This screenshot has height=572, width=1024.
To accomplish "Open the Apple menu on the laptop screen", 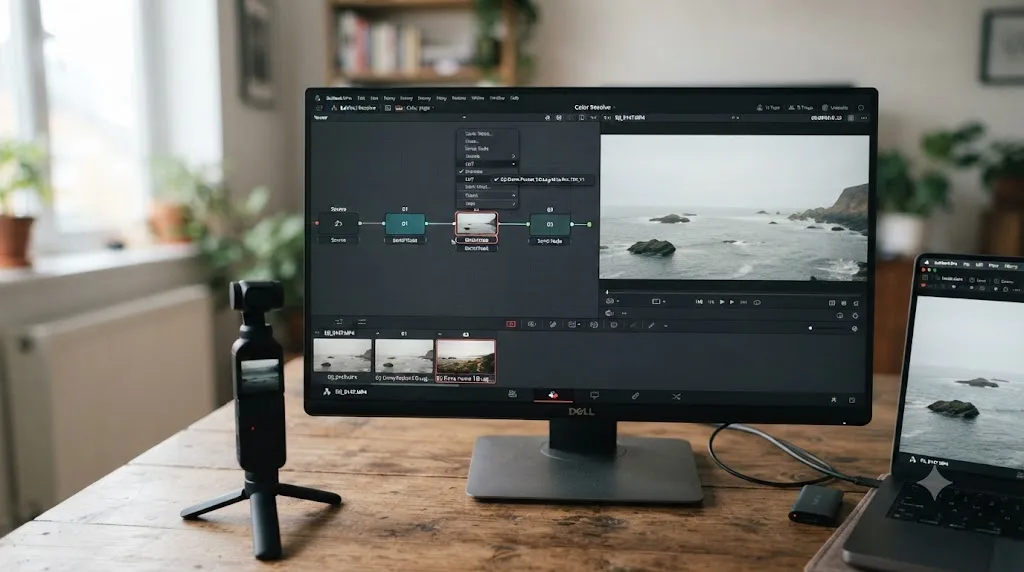I will [x=926, y=262].
